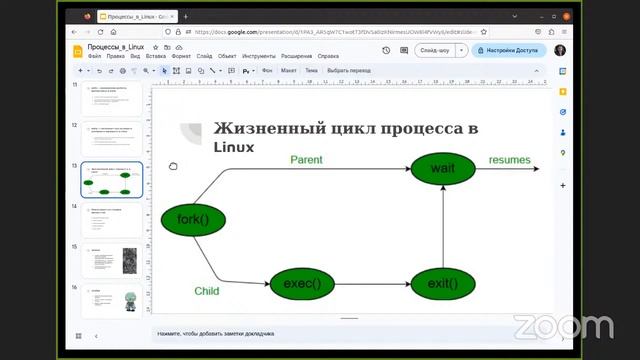Screen dimensions: 640x360
Task: Open Настройки Доступа sharing settings
Action: (509, 50)
